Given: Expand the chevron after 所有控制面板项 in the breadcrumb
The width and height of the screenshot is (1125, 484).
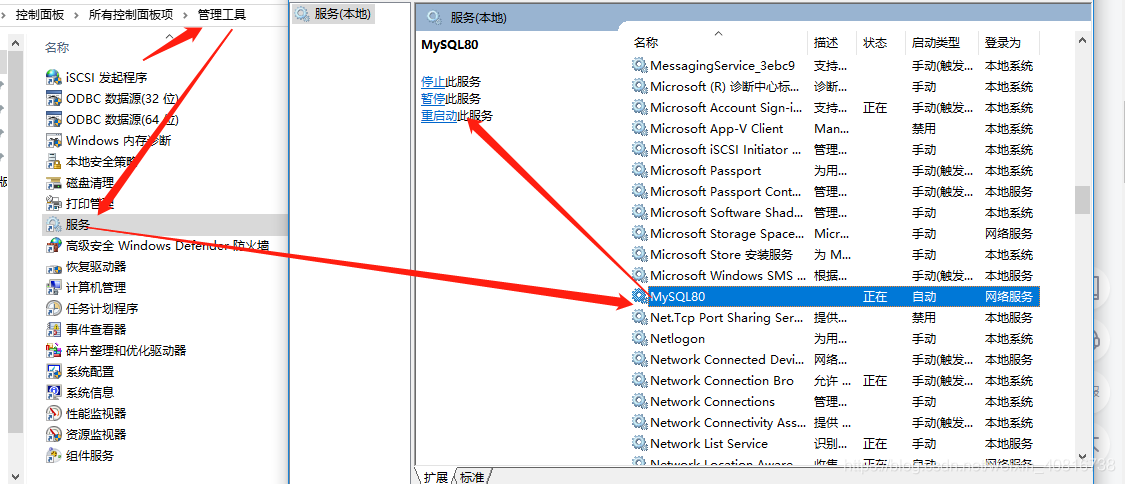Looking at the screenshot, I should click(x=186, y=14).
